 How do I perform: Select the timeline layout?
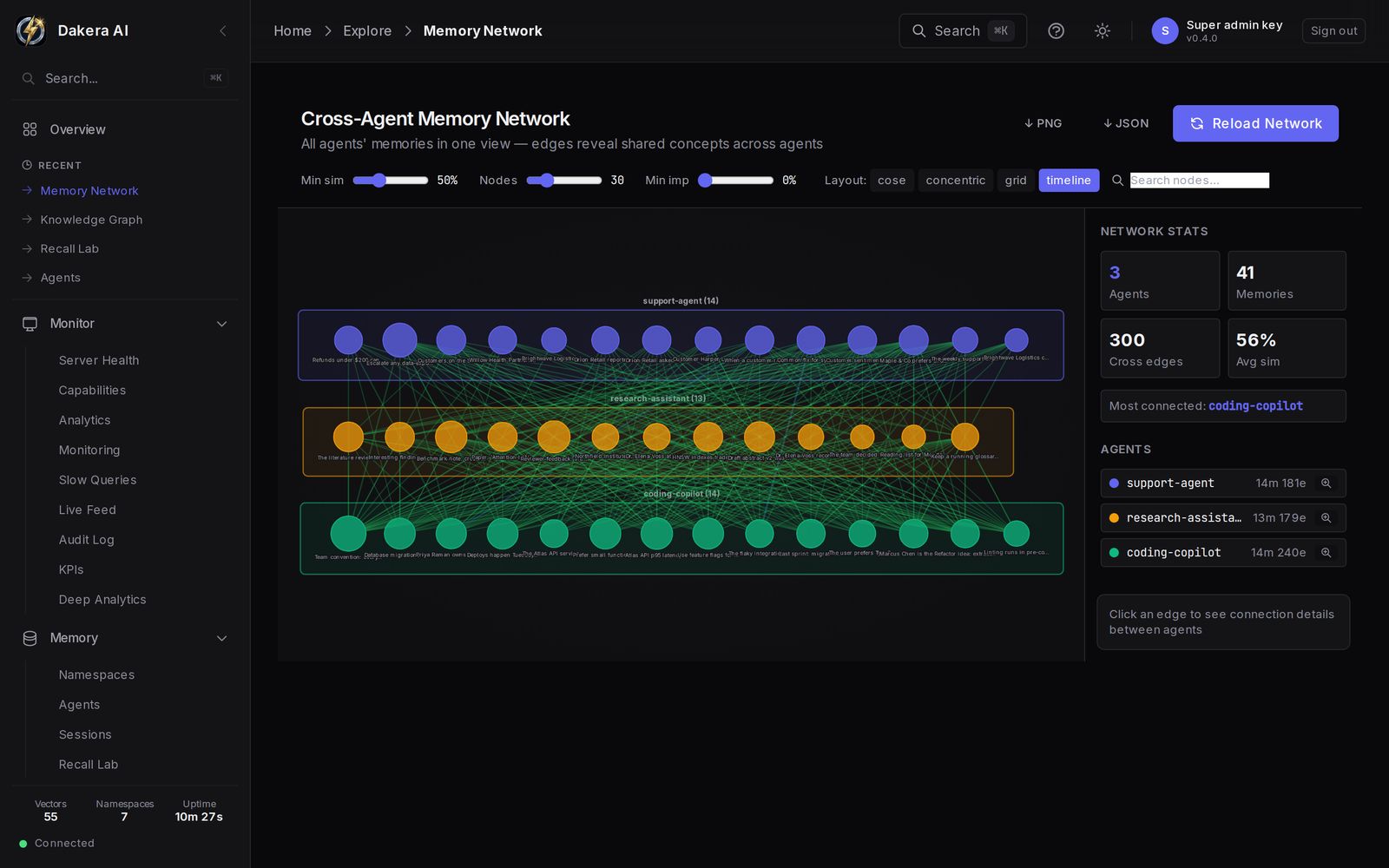(x=1069, y=181)
